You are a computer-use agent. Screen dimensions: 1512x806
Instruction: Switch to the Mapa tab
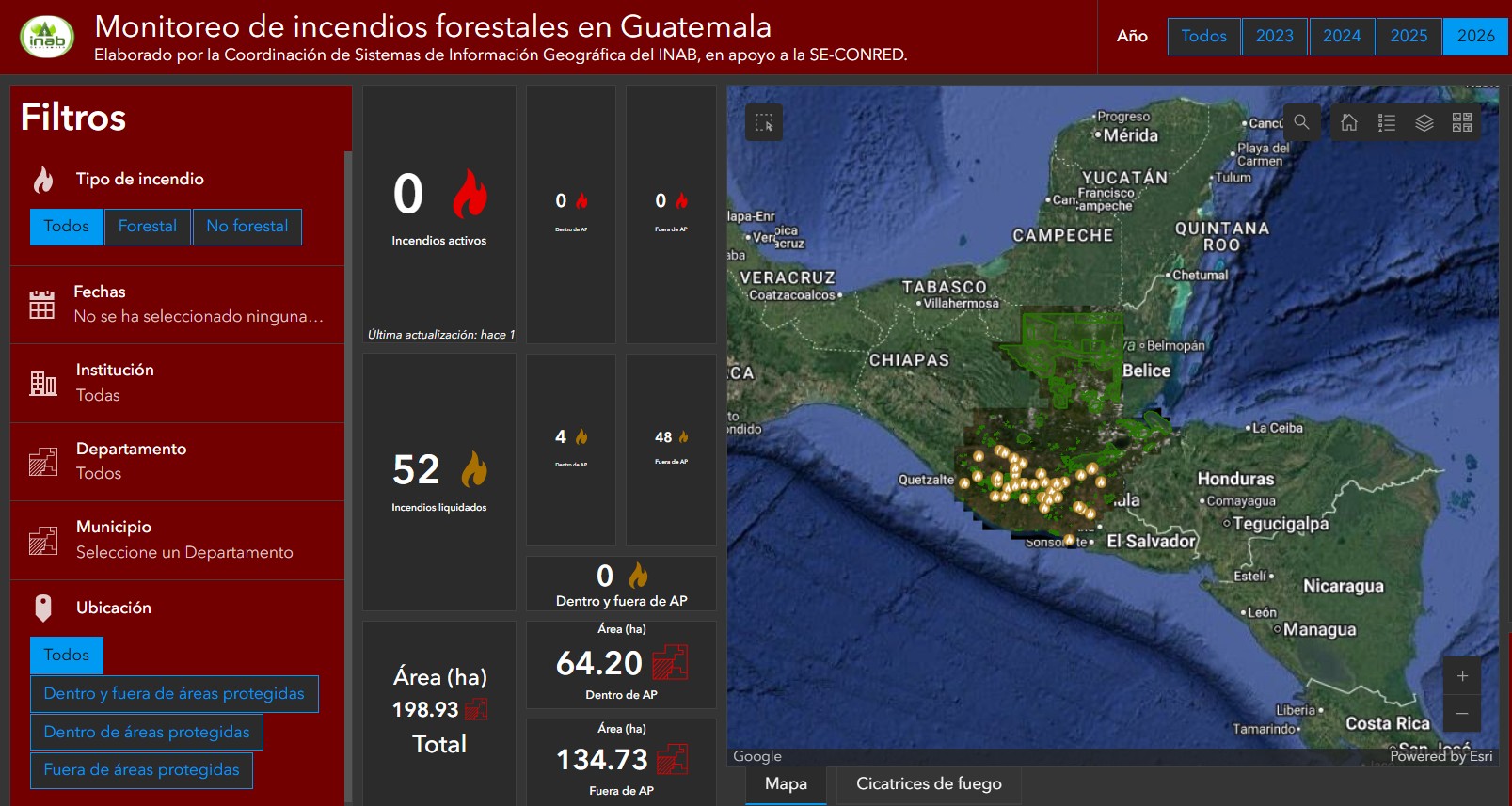click(786, 784)
